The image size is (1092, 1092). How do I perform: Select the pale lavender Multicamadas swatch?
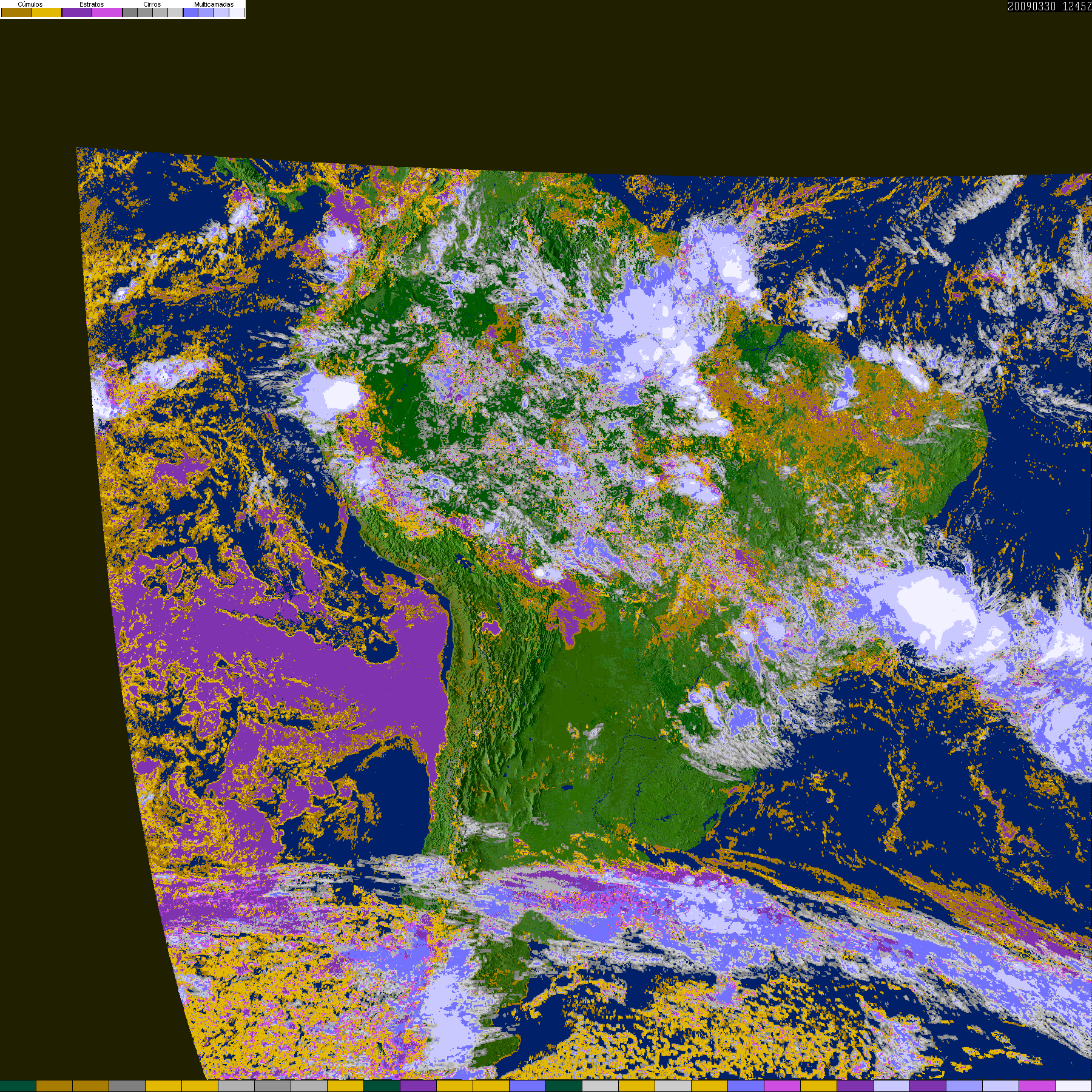[x=221, y=13]
